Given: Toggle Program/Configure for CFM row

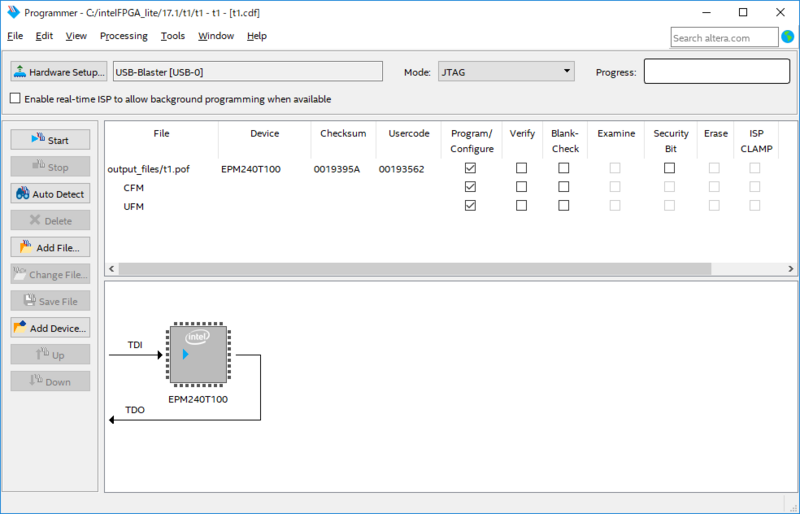Looking at the screenshot, I should (470, 187).
